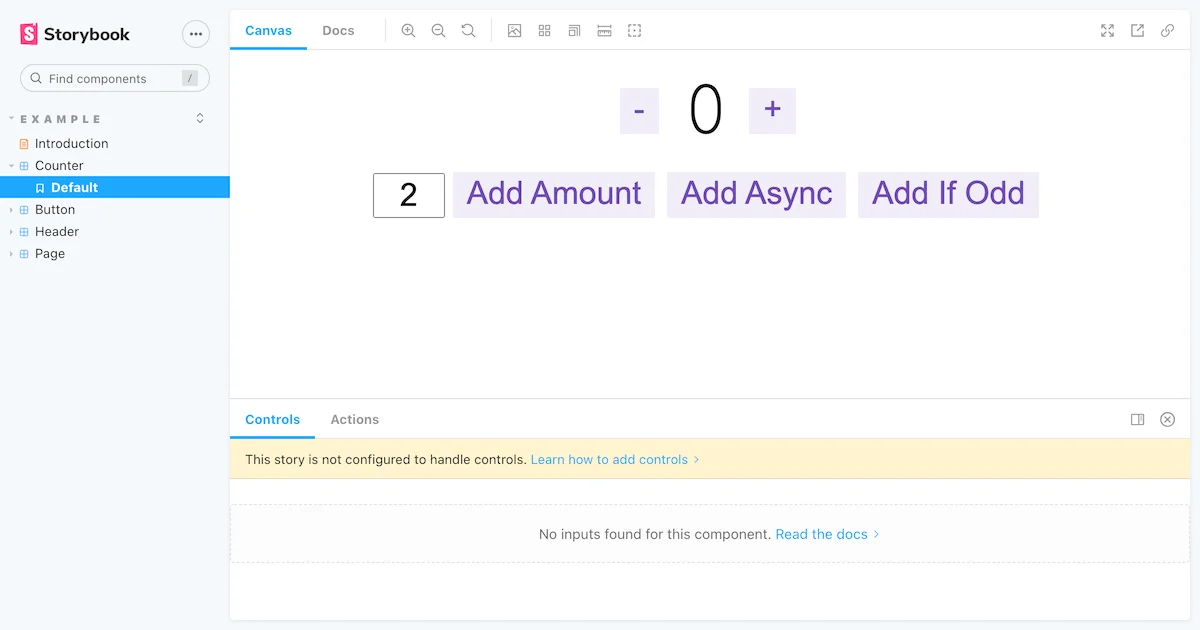Click the Add Async button
1200x630 pixels.
pyautogui.click(x=756, y=194)
